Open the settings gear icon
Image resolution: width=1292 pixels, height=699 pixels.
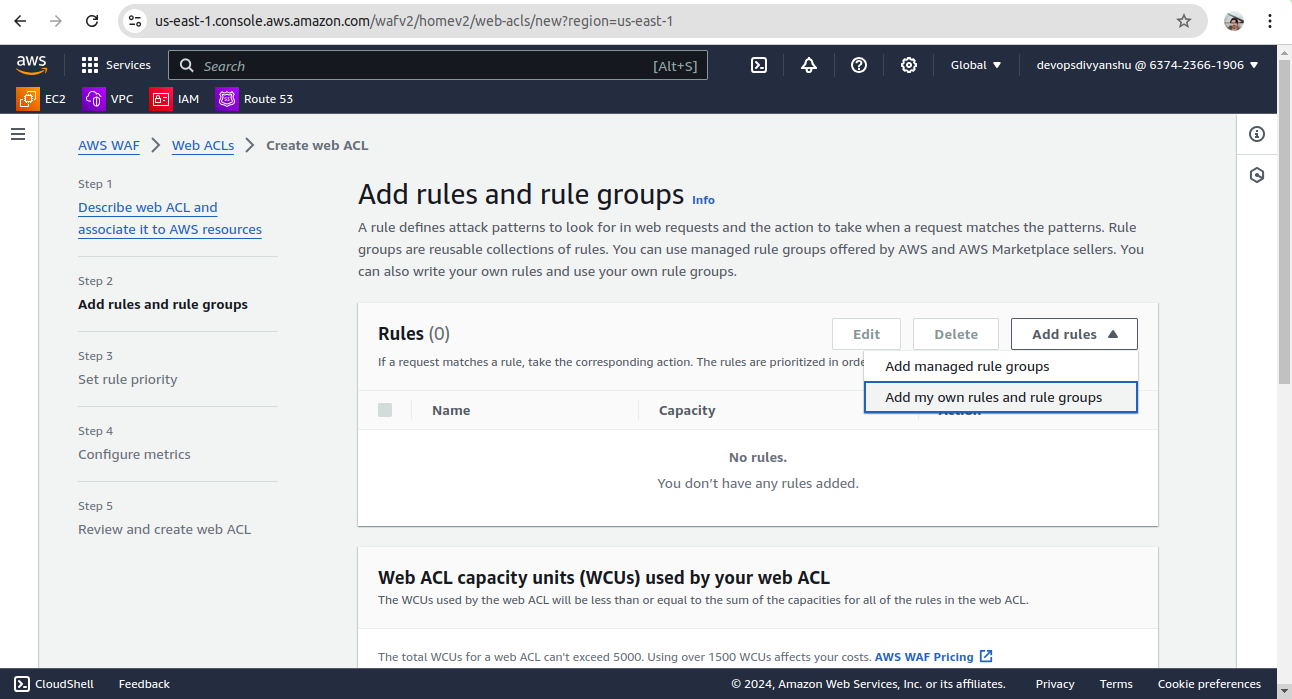point(909,65)
